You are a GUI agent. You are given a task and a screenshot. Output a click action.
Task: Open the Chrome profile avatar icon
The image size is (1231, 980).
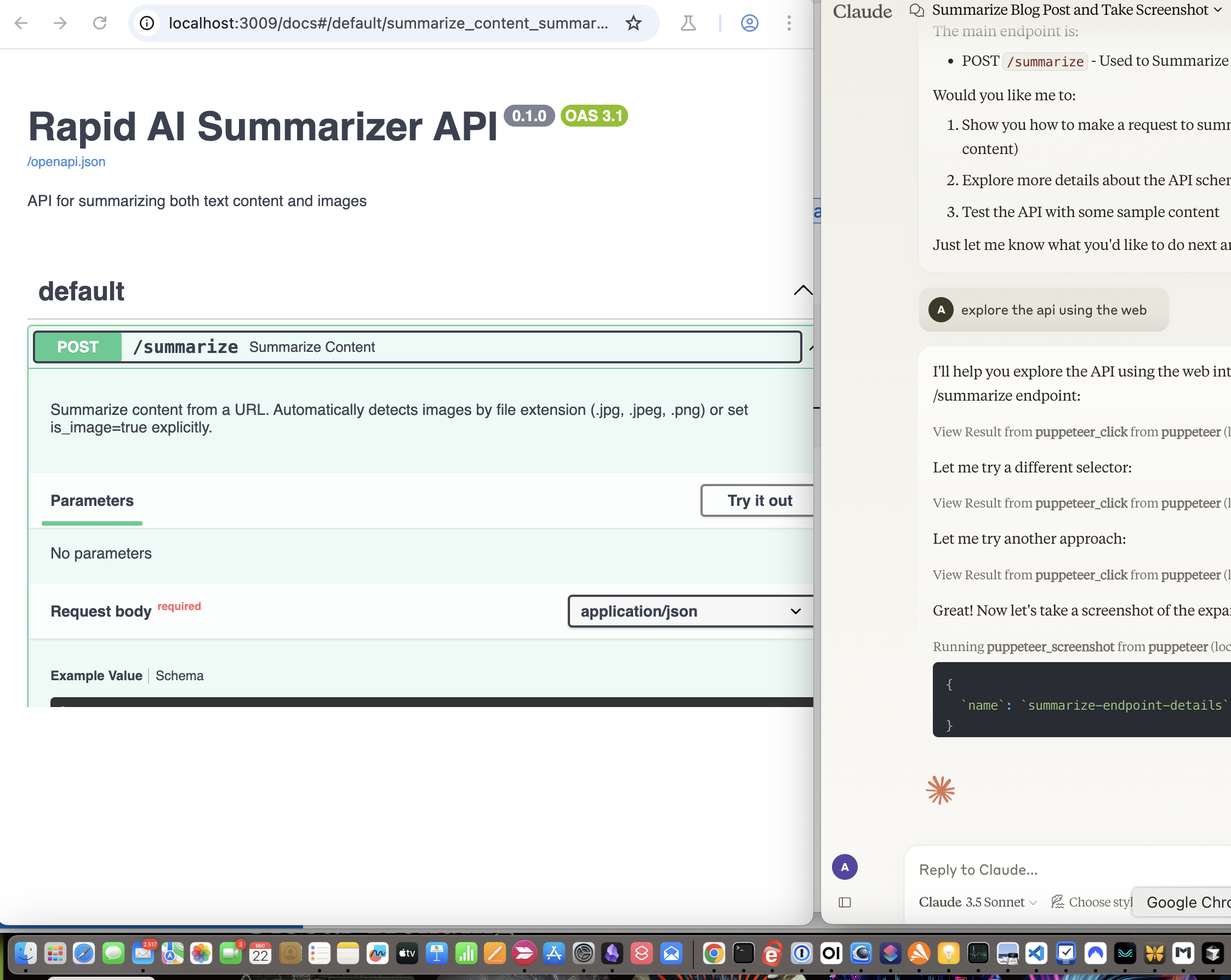749,23
